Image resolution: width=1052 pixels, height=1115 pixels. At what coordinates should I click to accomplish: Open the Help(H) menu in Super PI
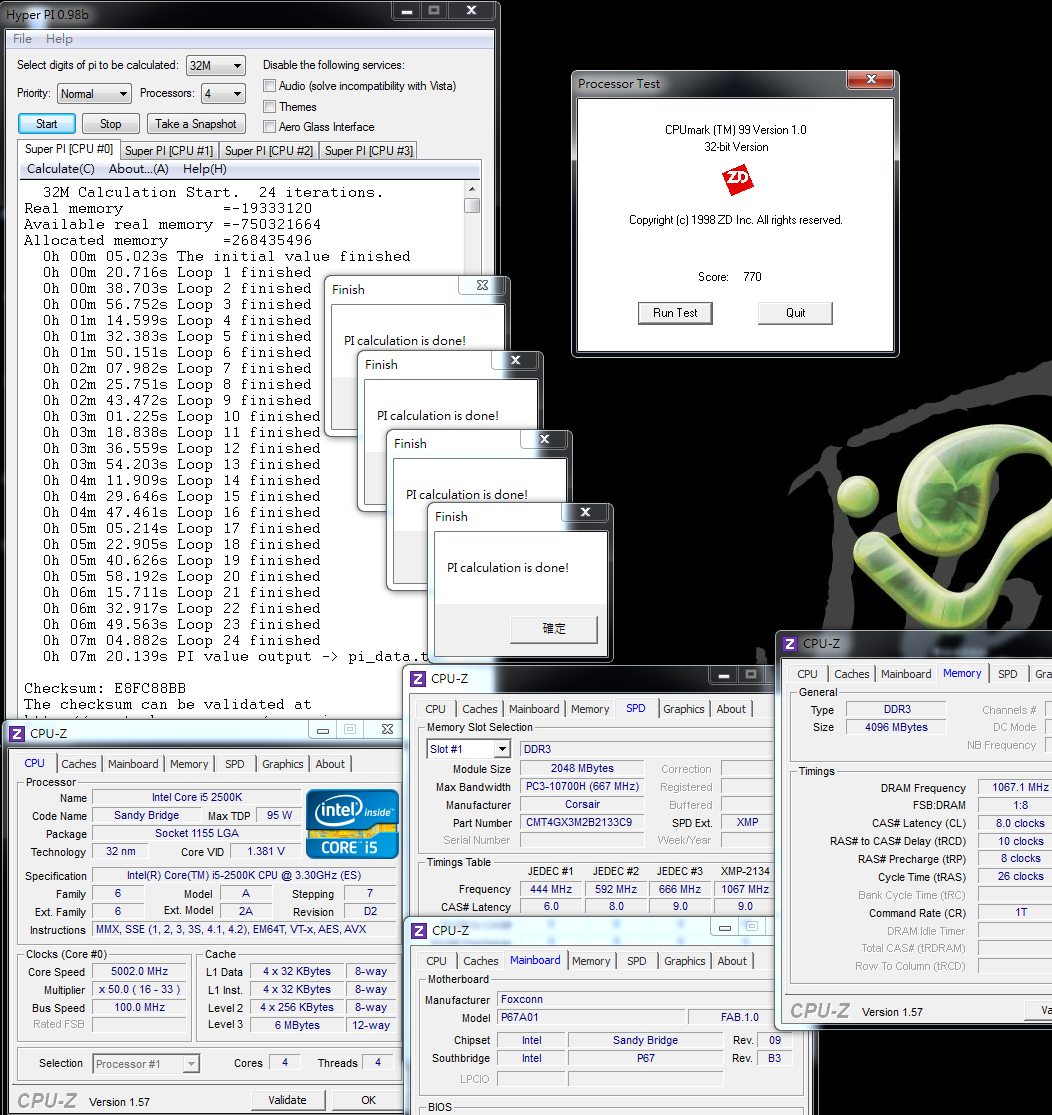205,169
